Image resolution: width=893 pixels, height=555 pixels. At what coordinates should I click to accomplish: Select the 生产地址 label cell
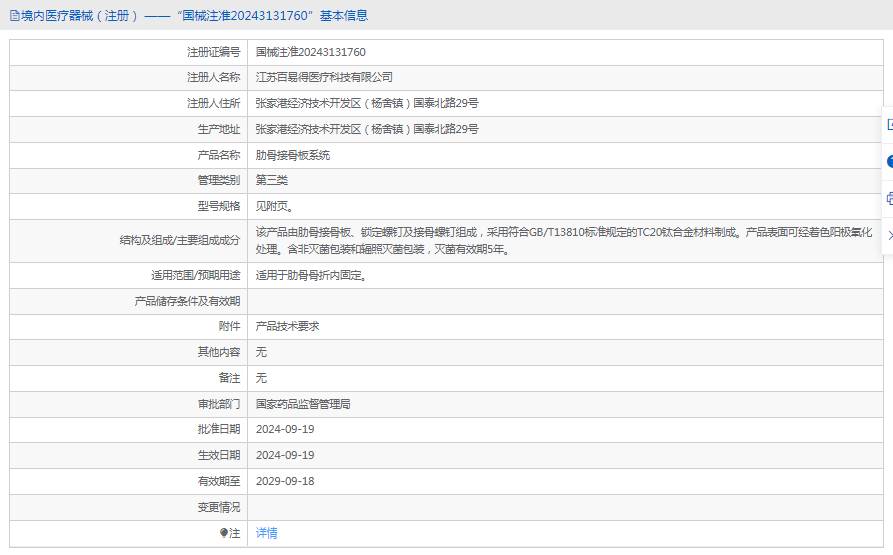[x=129, y=130]
